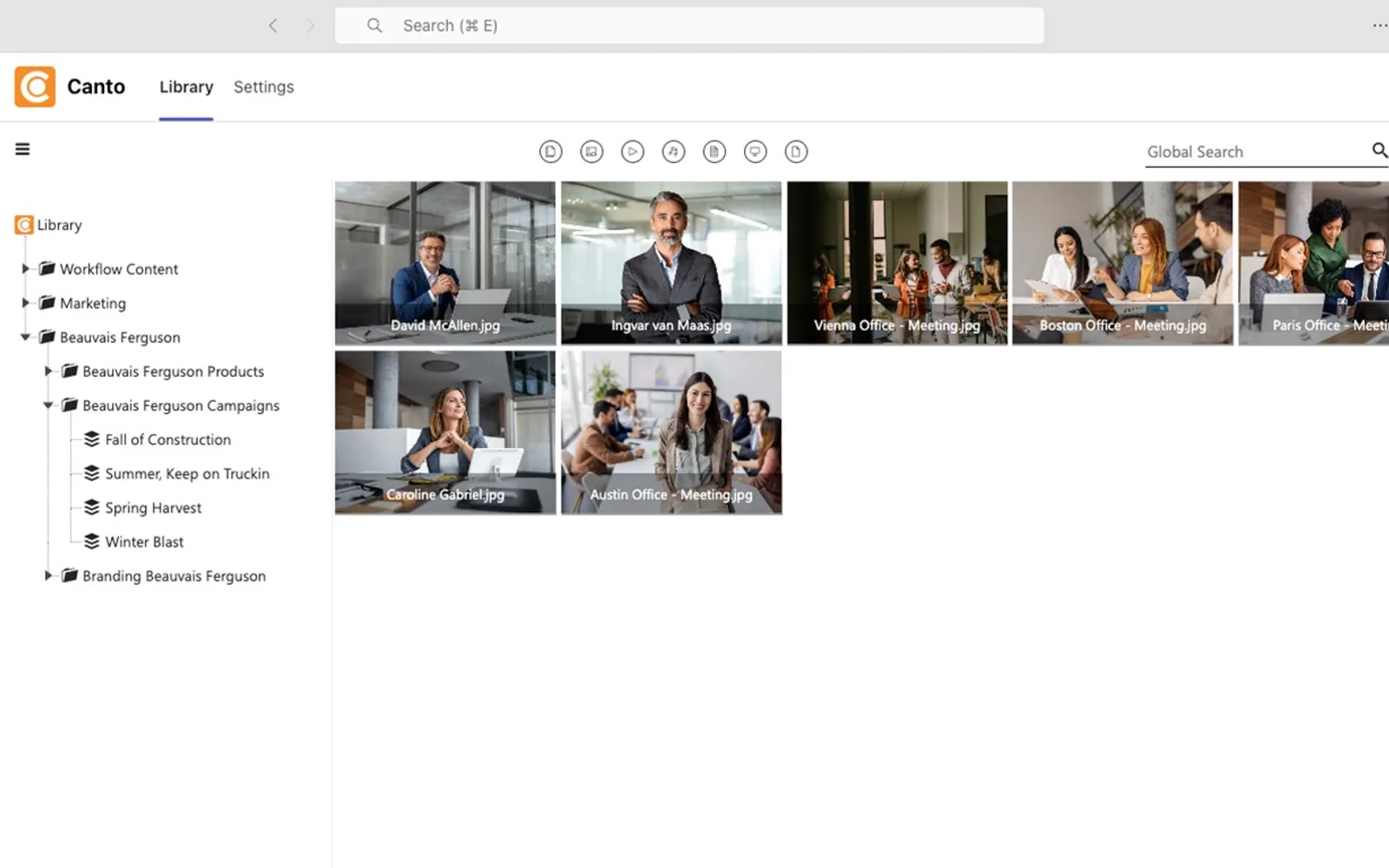Expand Branding Beauvais Ferguson folder
Image resolution: width=1389 pixels, height=868 pixels.
point(48,575)
